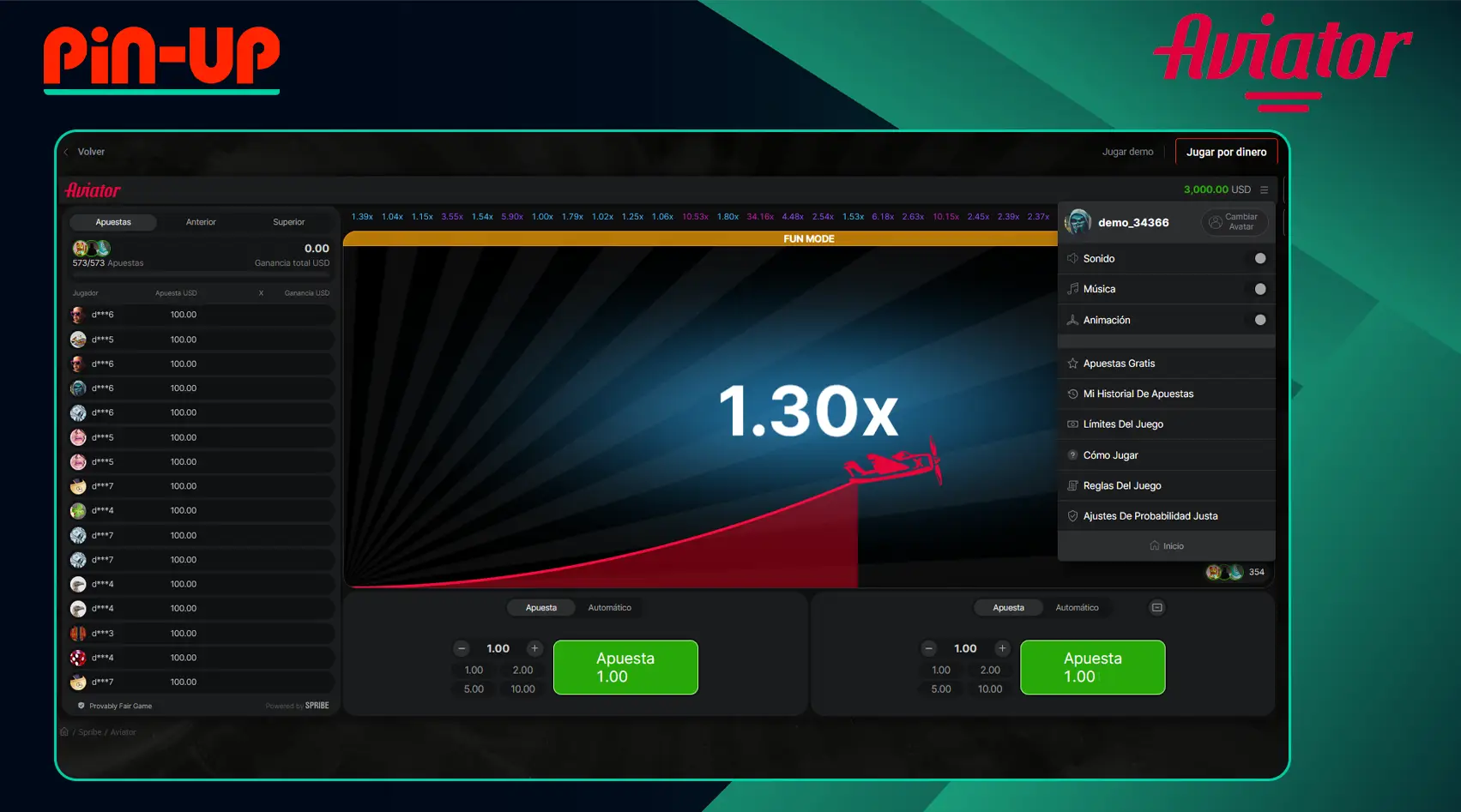Click Volver link
Screen dimensions: 1461x812
pyautogui.click(x=91, y=152)
